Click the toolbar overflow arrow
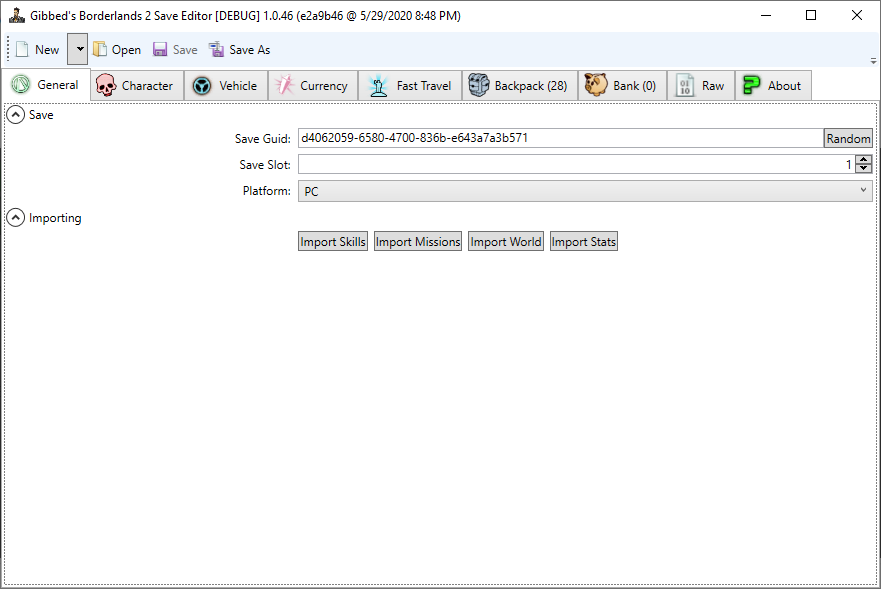The image size is (881, 589). (x=873, y=61)
